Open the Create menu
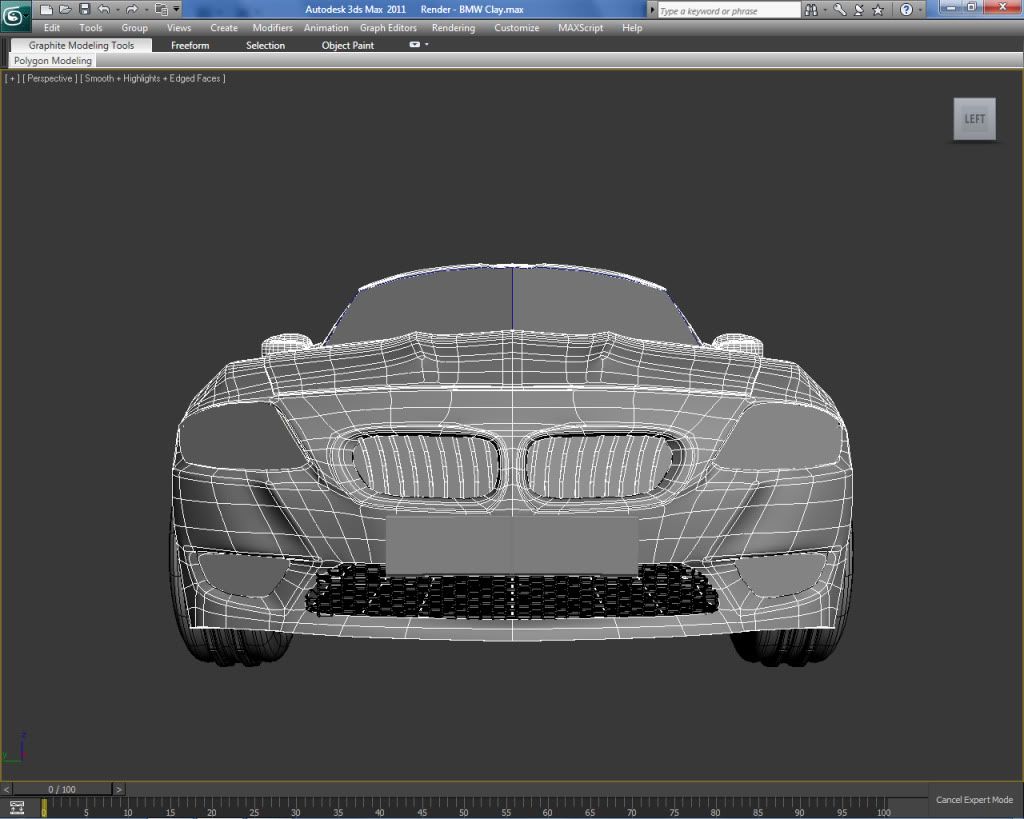The image size is (1024, 819). tap(224, 27)
